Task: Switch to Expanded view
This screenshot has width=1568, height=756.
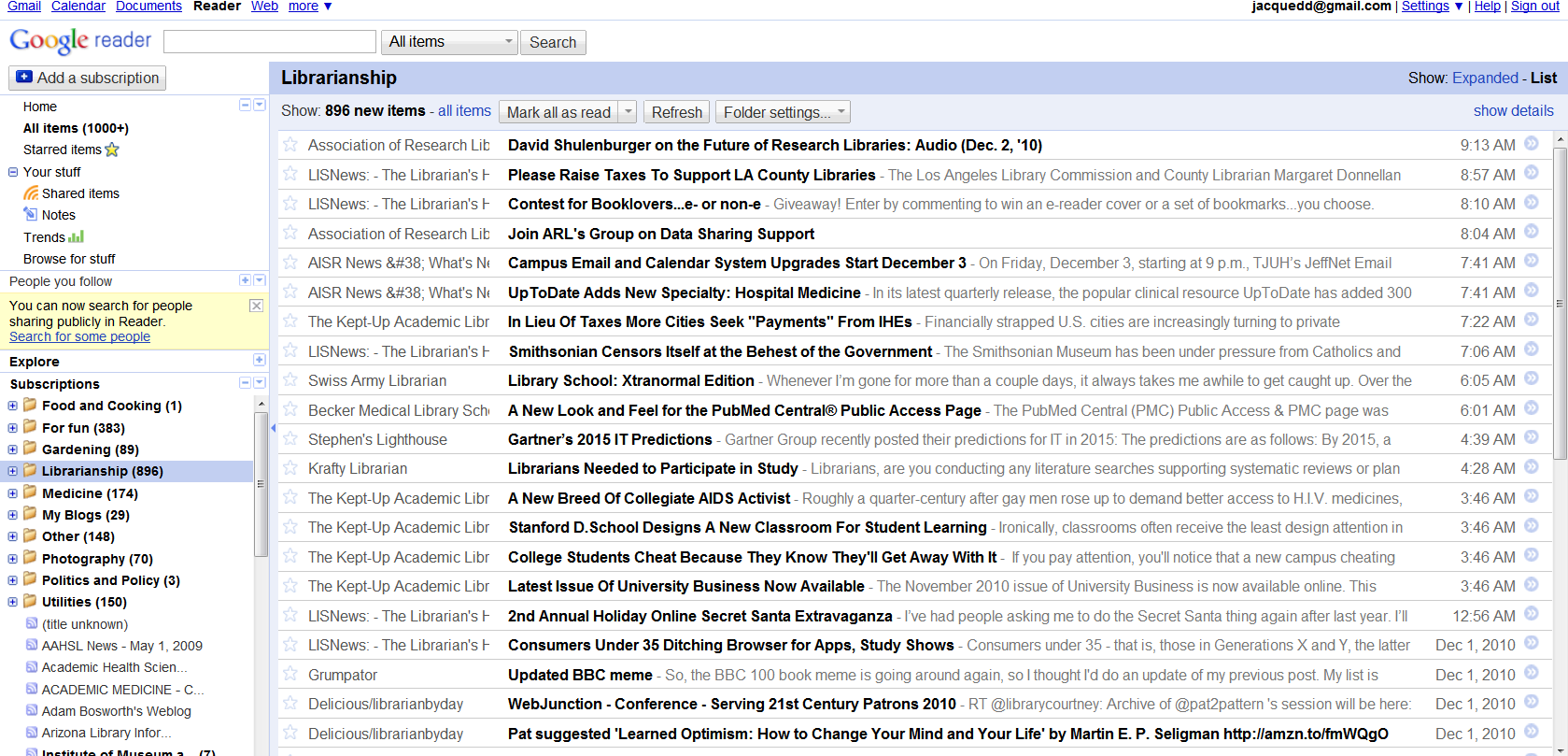Action: click(x=1485, y=78)
